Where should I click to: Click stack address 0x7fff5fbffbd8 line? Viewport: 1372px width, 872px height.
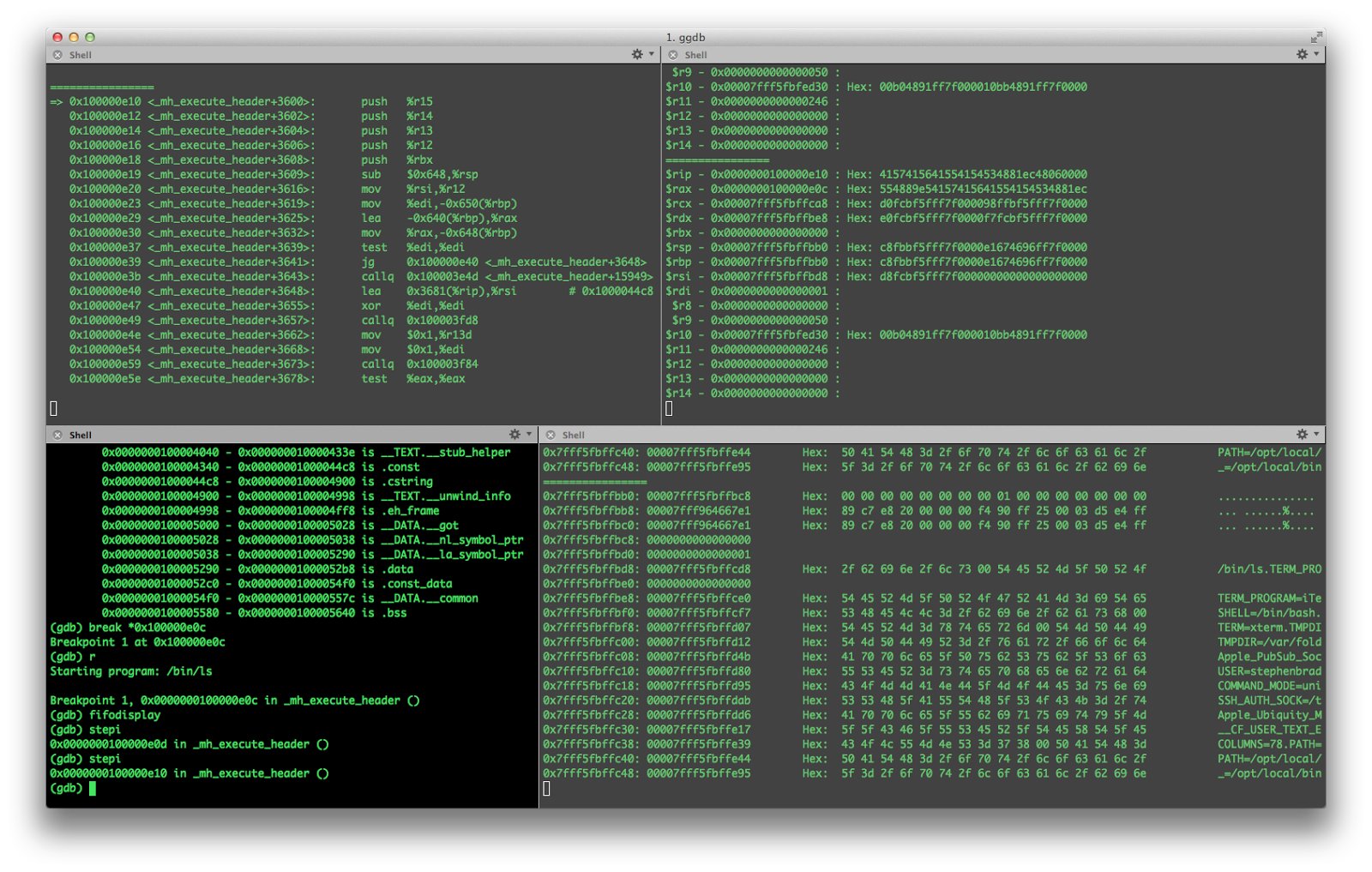[x=932, y=569]
